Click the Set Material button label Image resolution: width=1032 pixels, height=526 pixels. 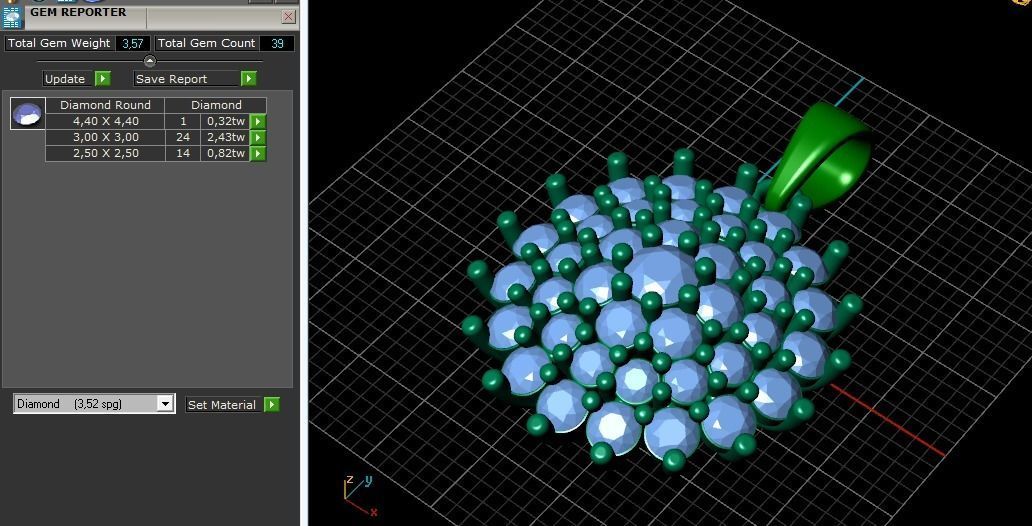tap(222, 405)
